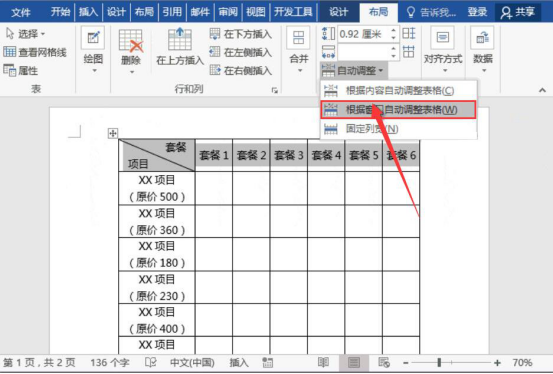Click the macro recording status icon
Viewport: 553px width, 374px height.
pos(268,362)
